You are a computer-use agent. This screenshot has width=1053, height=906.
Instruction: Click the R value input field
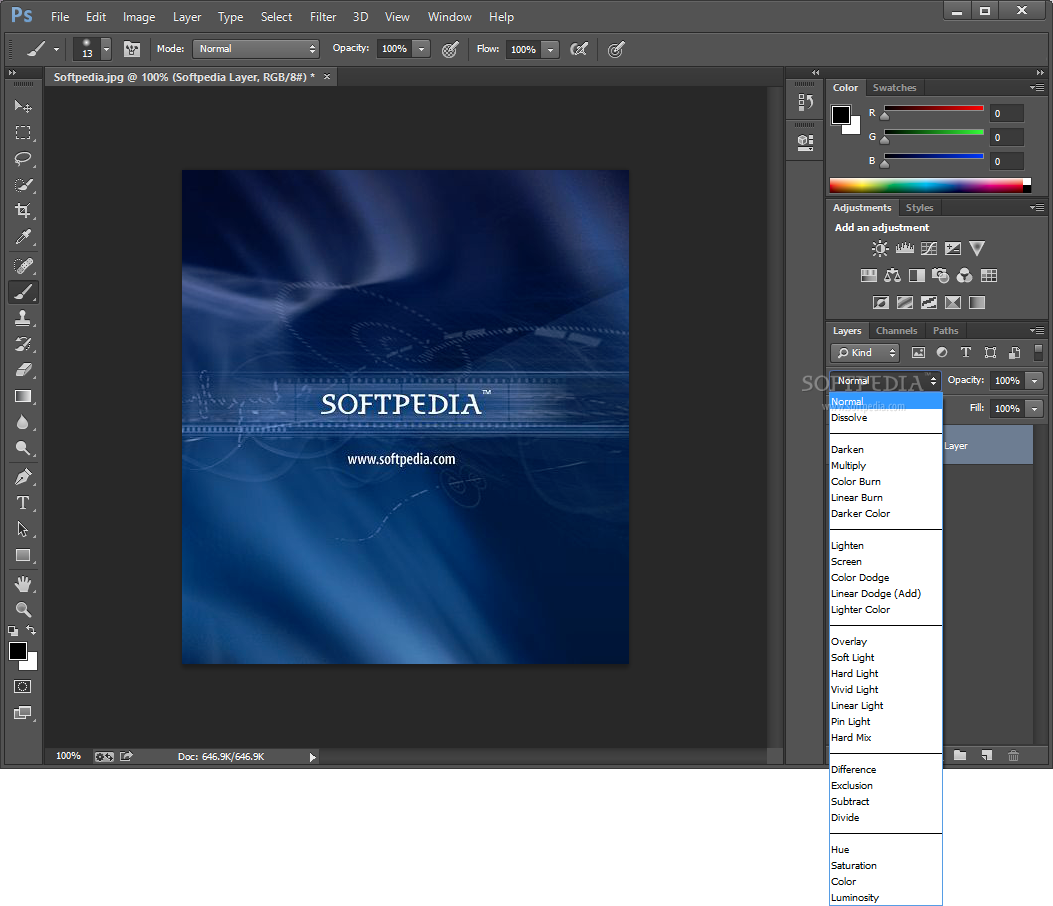point(1007,114)
